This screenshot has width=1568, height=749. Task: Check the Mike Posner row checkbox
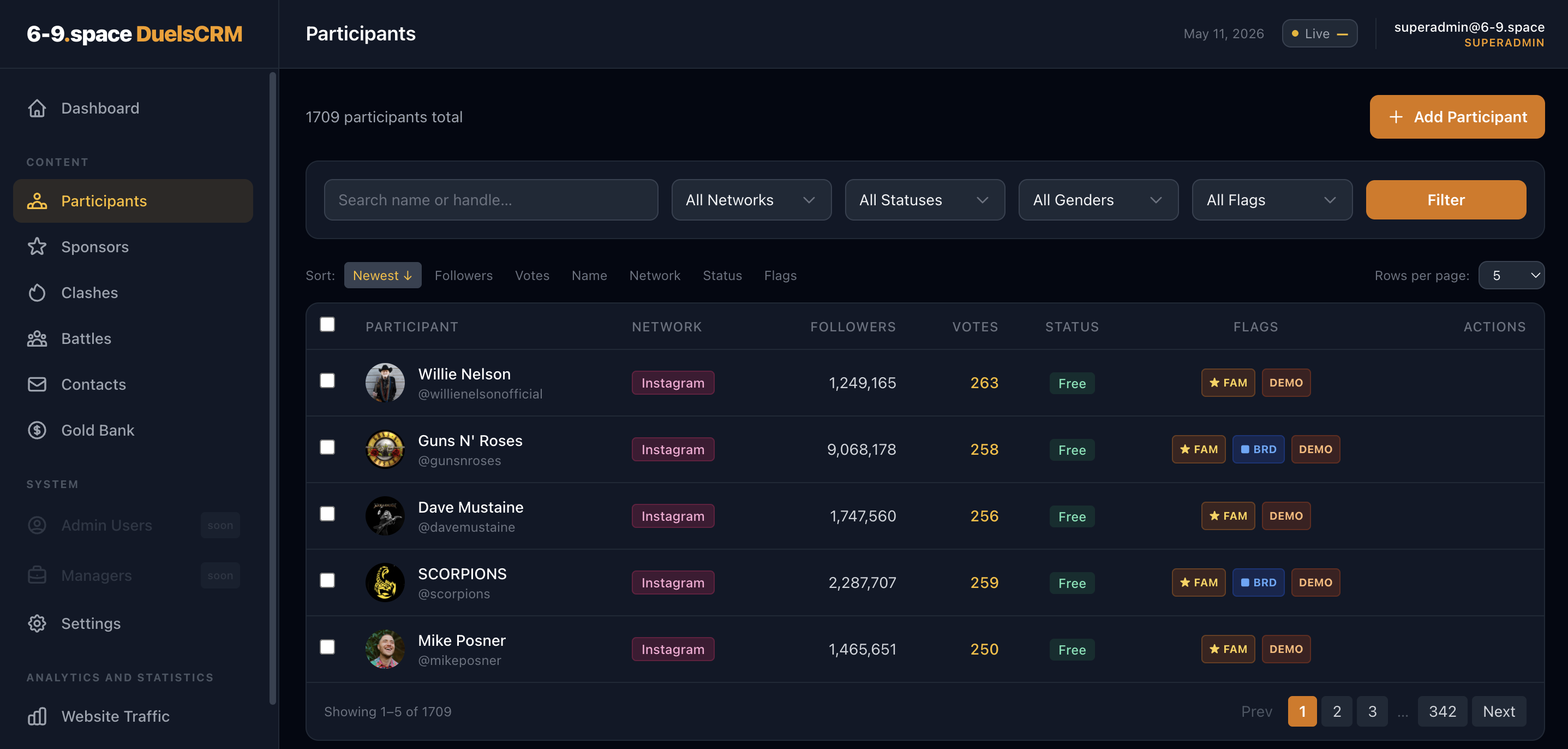(327, 647)
